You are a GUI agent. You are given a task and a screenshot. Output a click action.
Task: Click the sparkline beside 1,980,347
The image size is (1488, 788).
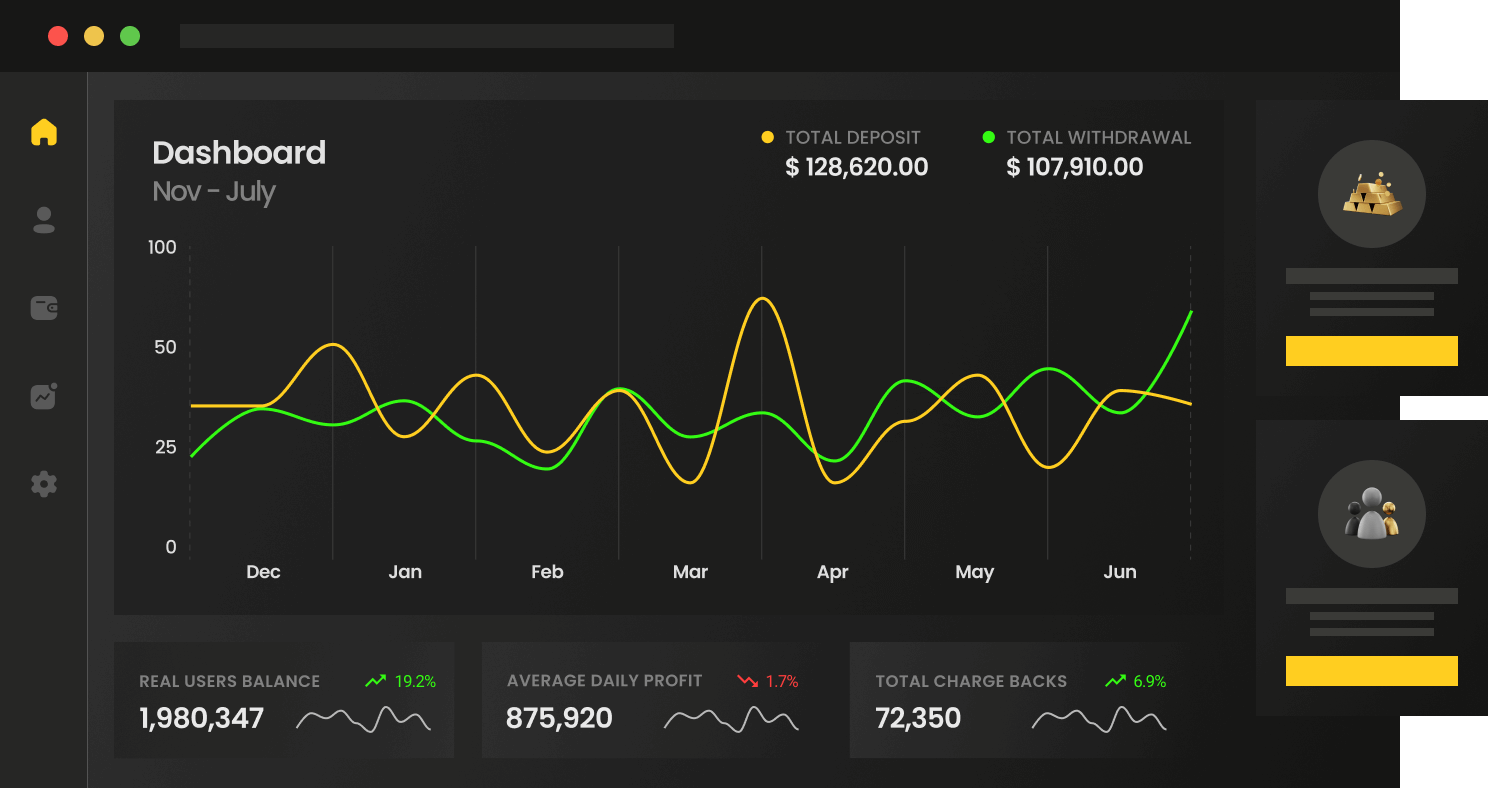click(364, 718)
